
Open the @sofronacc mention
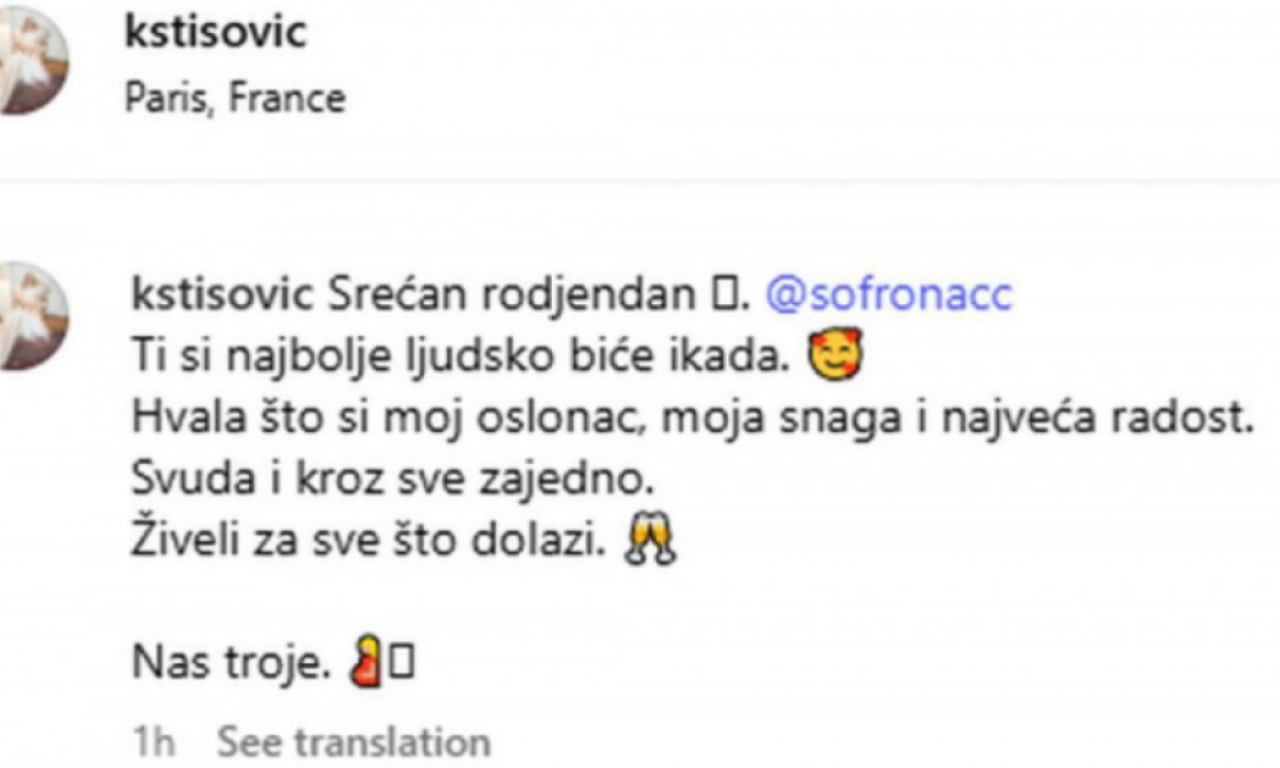(x=889, y=295)
